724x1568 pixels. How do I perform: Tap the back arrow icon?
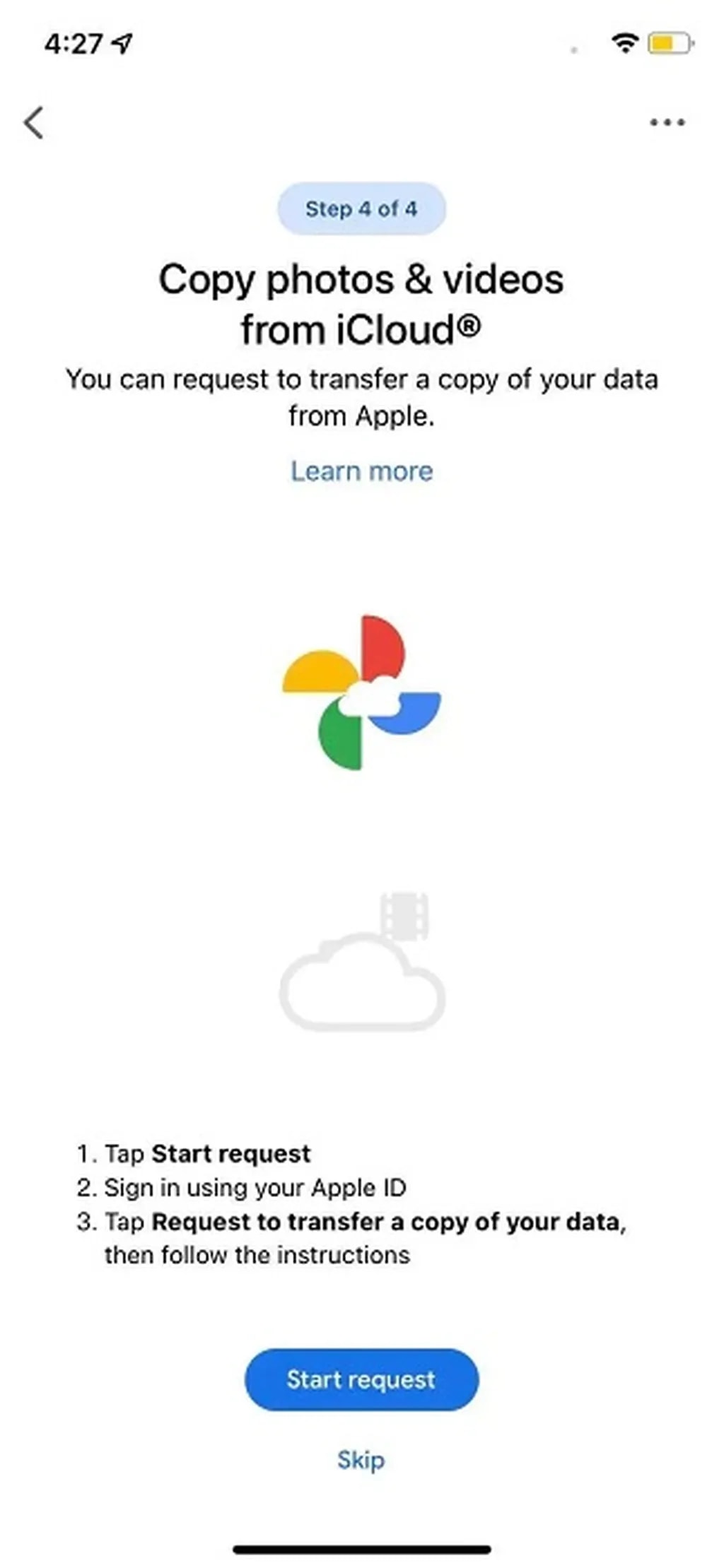(34, 123)
